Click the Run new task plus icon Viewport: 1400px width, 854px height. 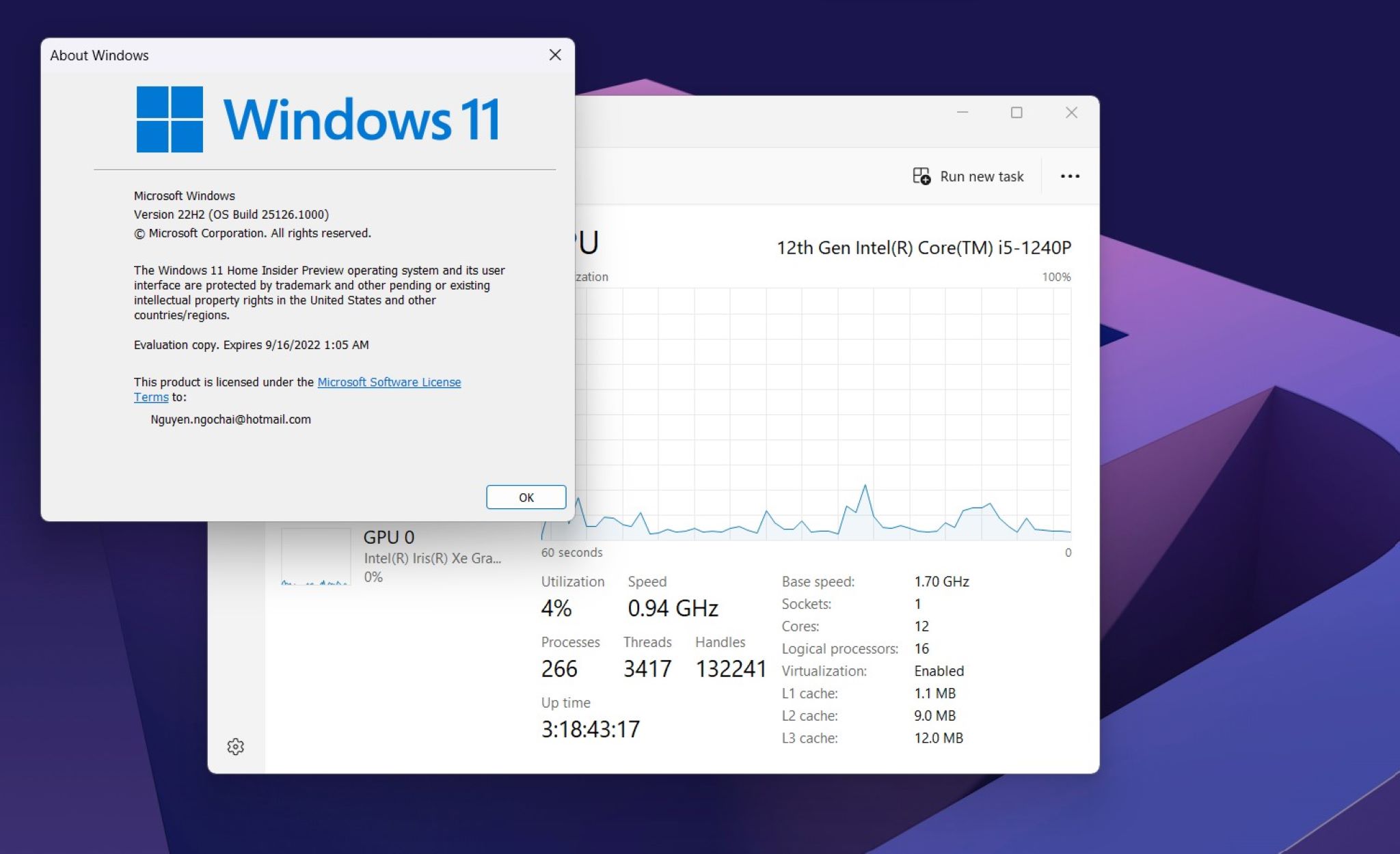point(921,176)
